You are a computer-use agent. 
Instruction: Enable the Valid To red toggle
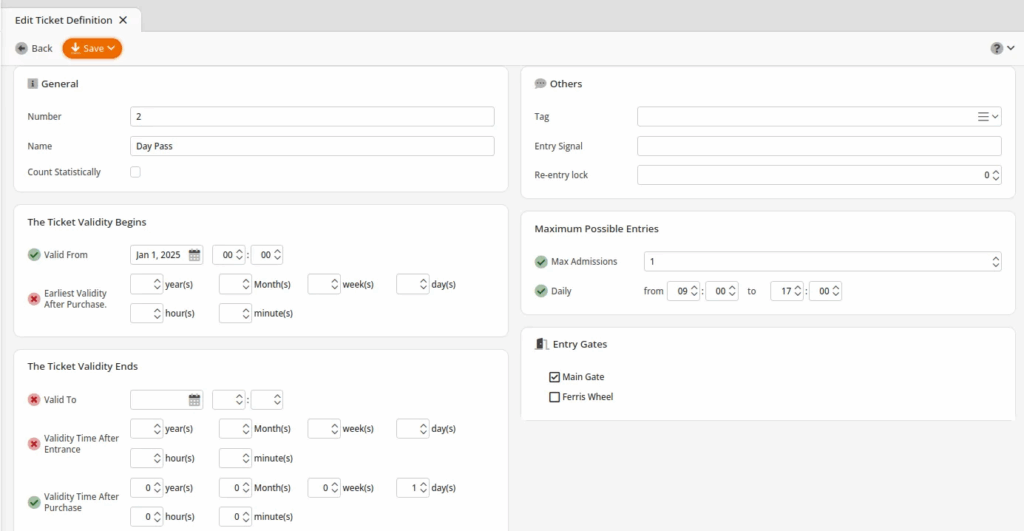point(34,400)
